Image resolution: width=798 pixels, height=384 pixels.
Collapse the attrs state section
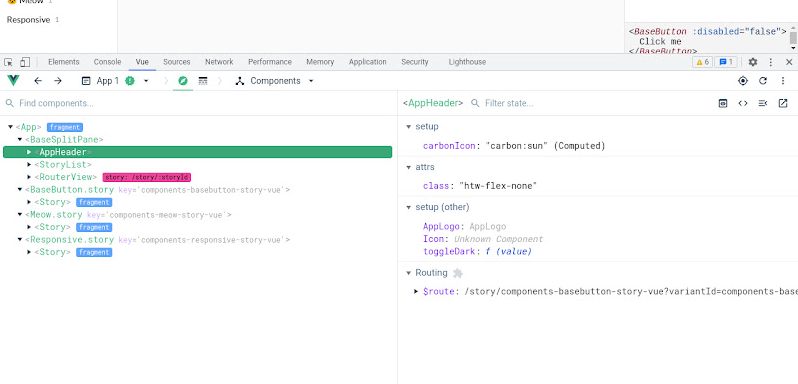point(408,167)
